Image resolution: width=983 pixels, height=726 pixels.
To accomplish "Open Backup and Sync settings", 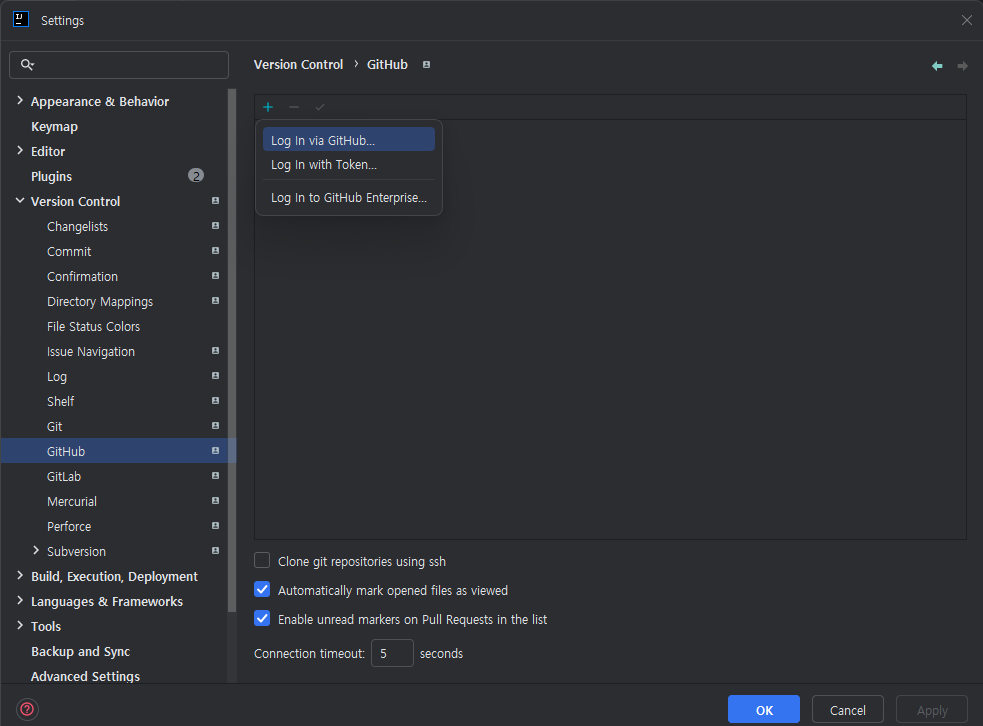I will tap(80, 651).
